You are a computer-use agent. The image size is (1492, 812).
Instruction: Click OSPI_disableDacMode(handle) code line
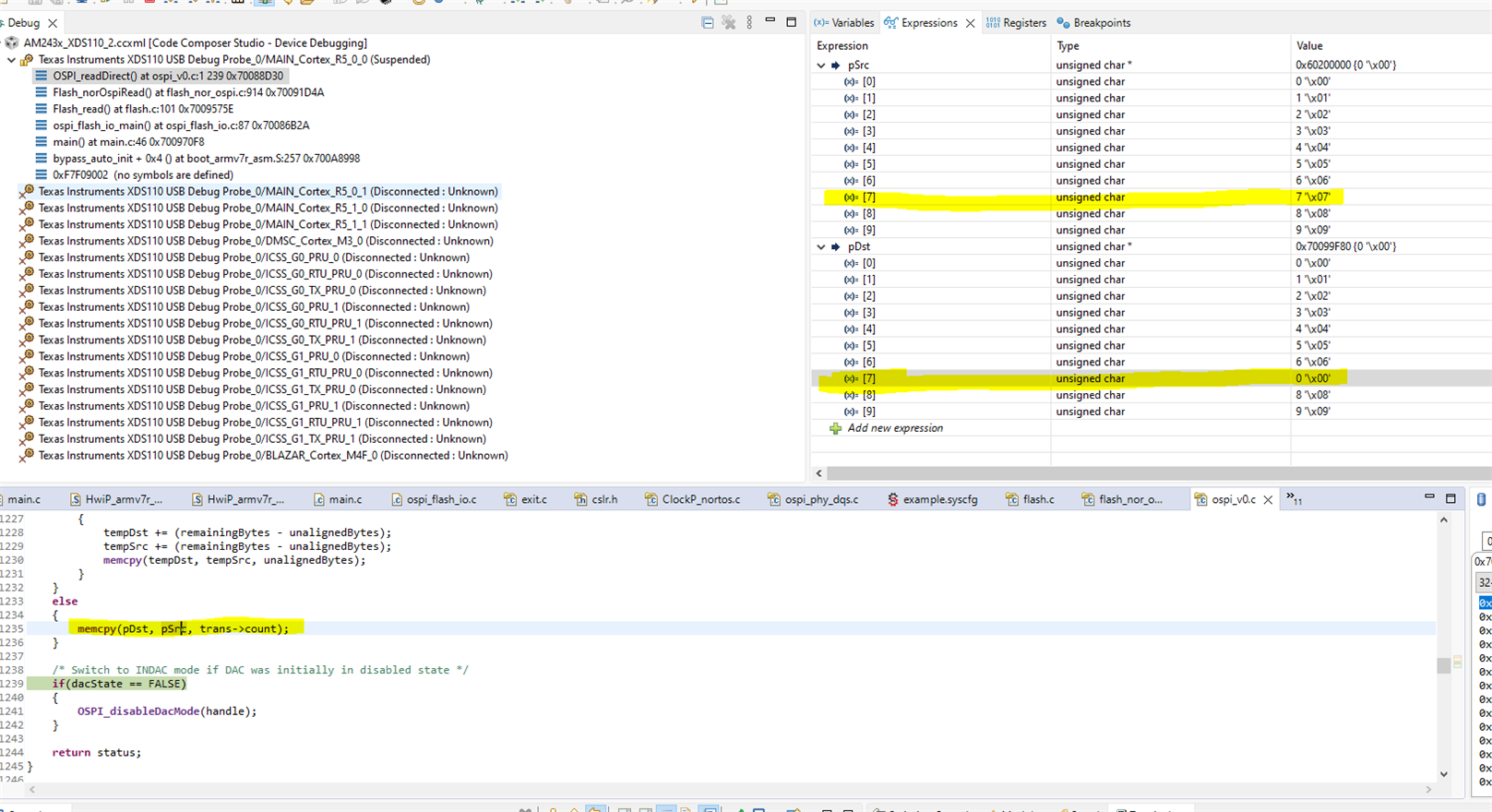coord(167,711)
